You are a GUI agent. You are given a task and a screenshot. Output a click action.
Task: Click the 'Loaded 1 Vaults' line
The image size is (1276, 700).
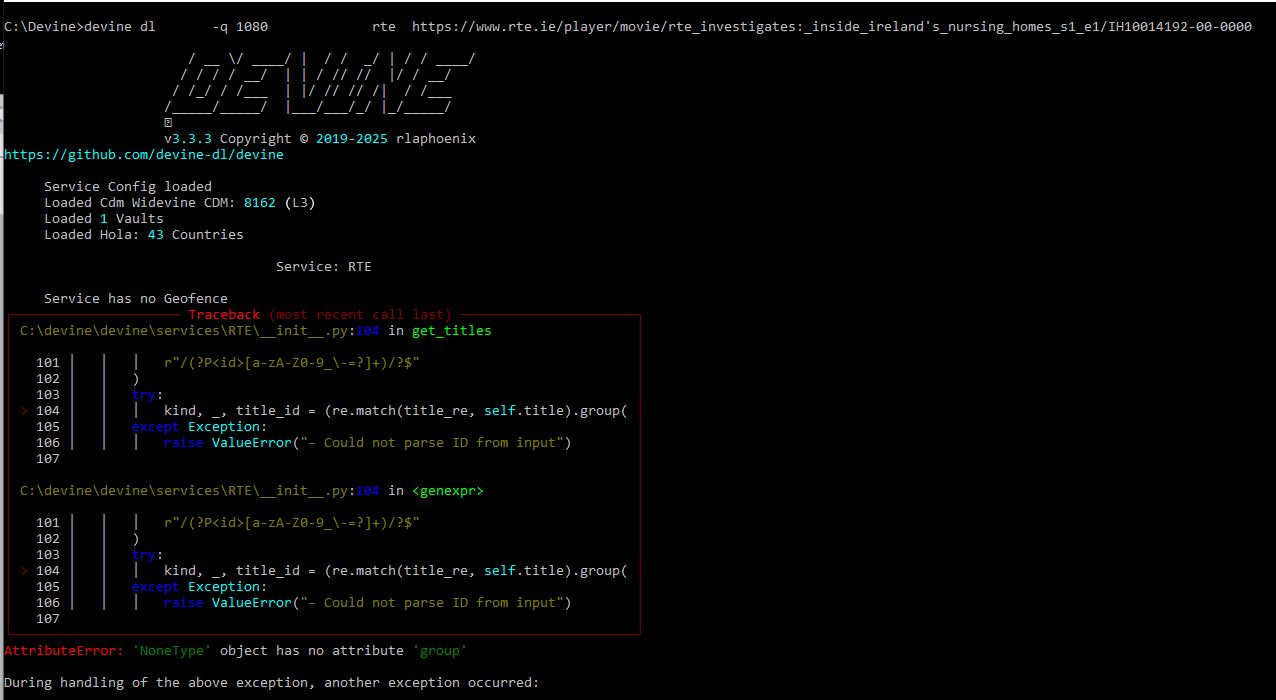click(104, 218)
